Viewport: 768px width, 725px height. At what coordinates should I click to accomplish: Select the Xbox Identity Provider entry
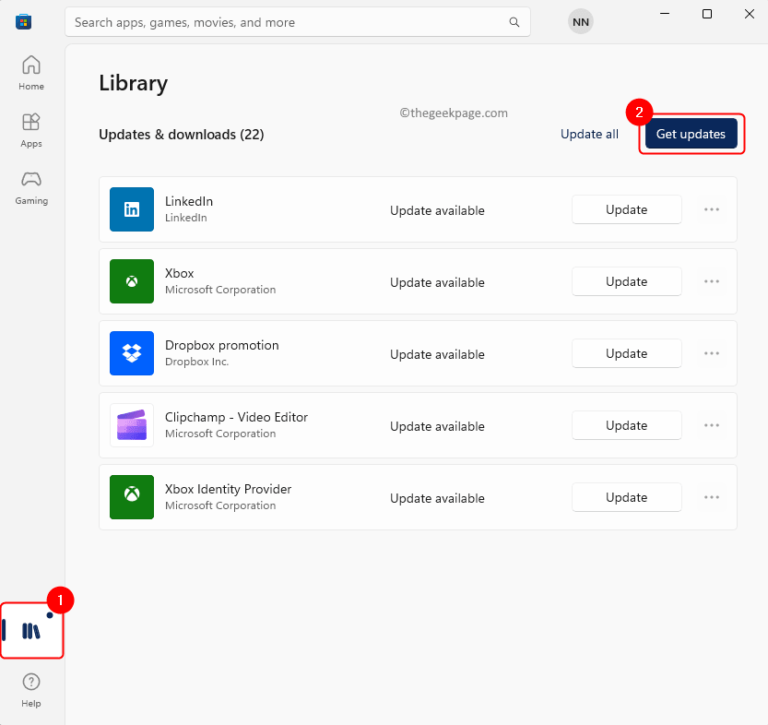pyautogui.click(x=228, y=490)
